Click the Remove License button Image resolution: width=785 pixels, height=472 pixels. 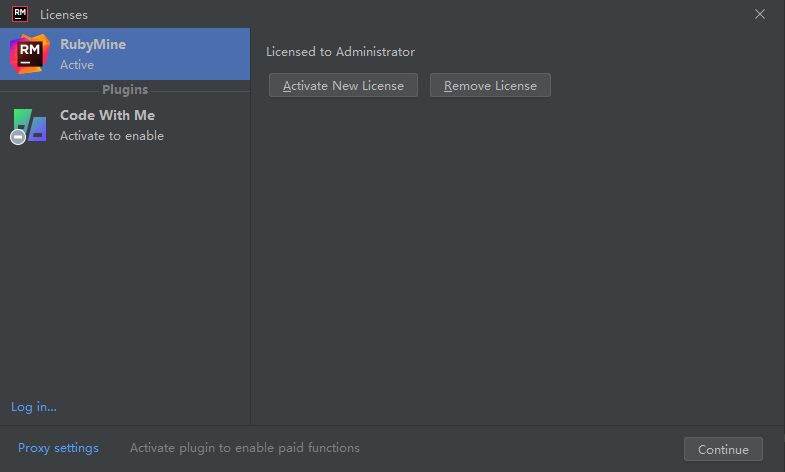tap(490, 85)
